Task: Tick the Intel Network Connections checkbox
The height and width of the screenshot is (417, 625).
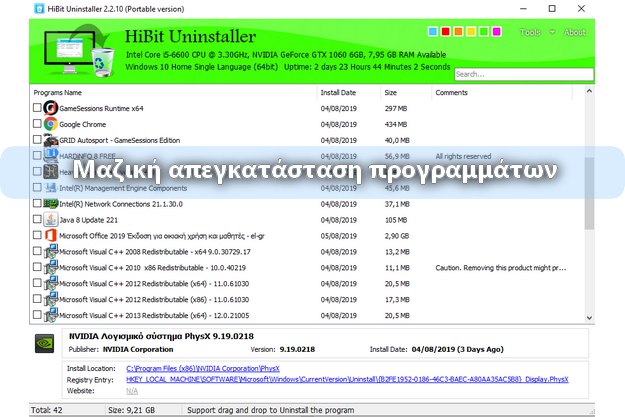Action: [x=37, y=203]
